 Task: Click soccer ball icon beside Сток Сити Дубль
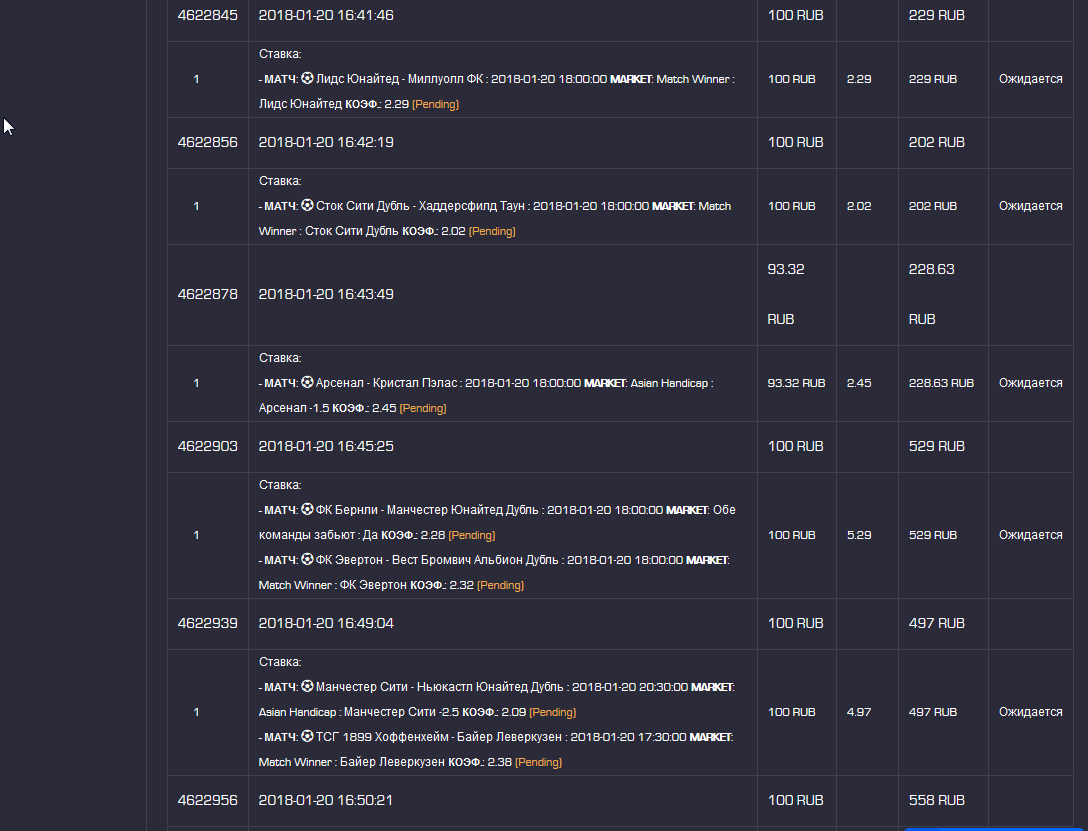tap(307, 206)
